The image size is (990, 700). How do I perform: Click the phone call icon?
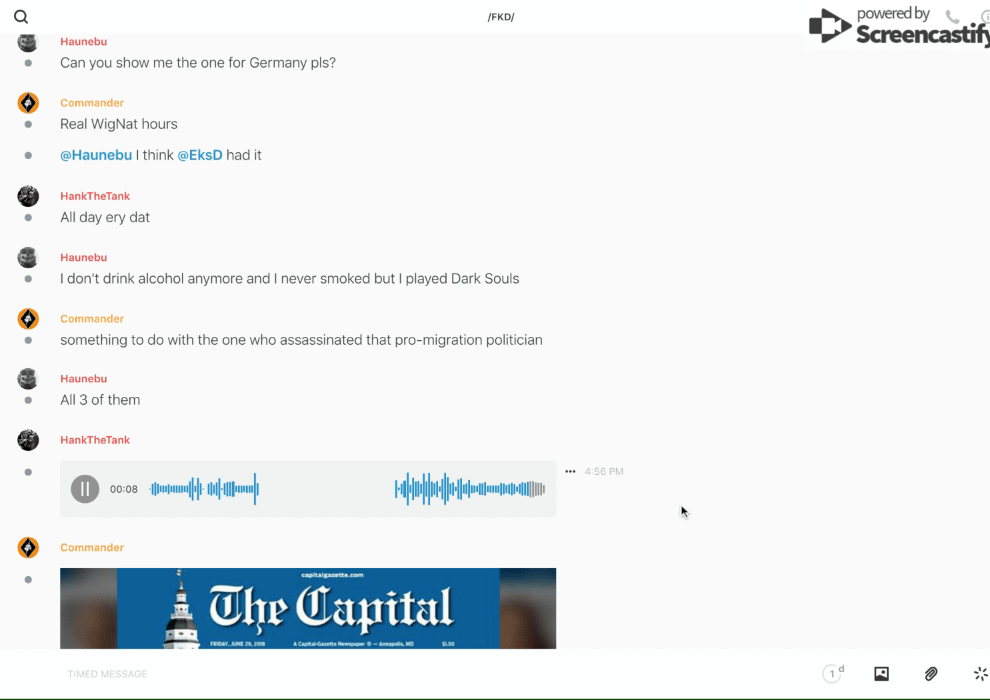point(952,17)
